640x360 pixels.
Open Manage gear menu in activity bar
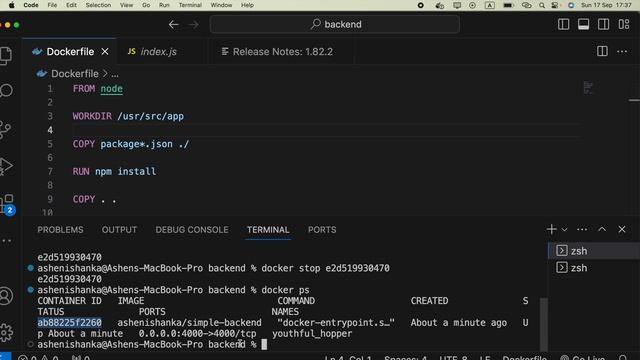click(x=6, y=333)
